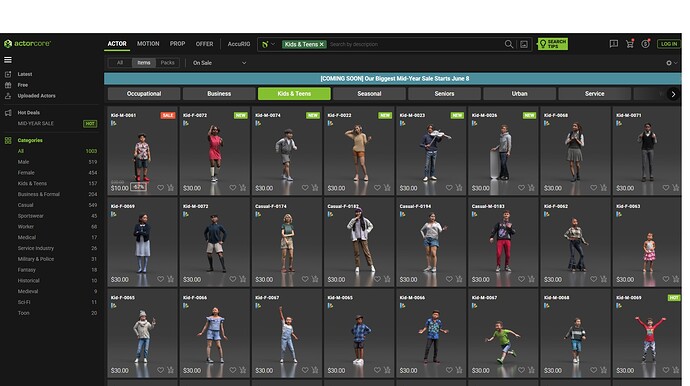Select Sci-Fi category in sidebar
Screen dimensions: 690x386
(24, 302)
